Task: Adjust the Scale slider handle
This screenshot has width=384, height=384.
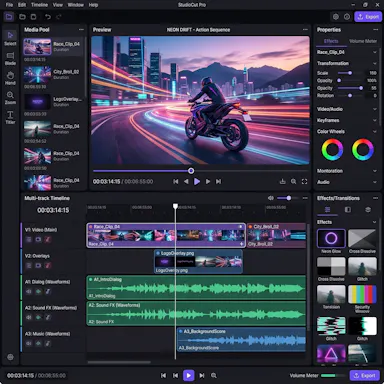Action: [x=350, y=73]
